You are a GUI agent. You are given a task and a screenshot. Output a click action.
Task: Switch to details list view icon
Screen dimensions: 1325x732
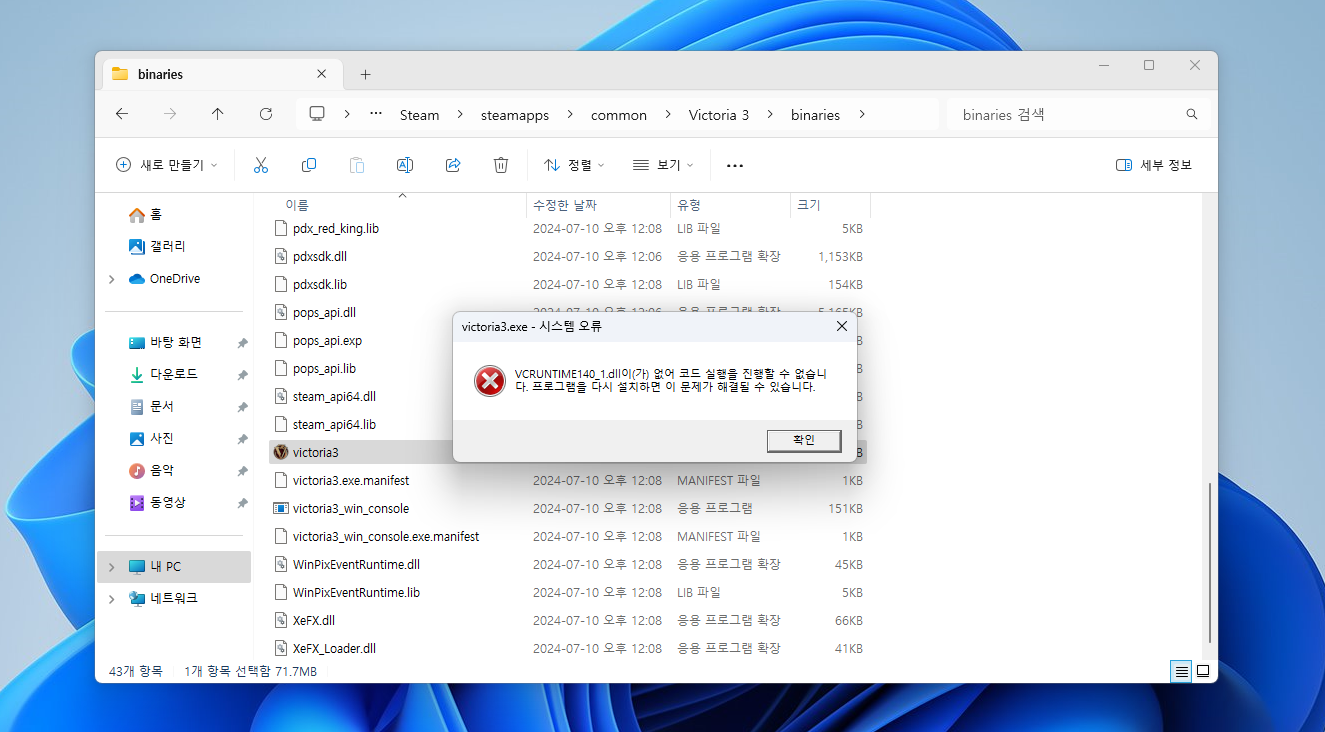pyautogui.click(x=1182, y=671)
